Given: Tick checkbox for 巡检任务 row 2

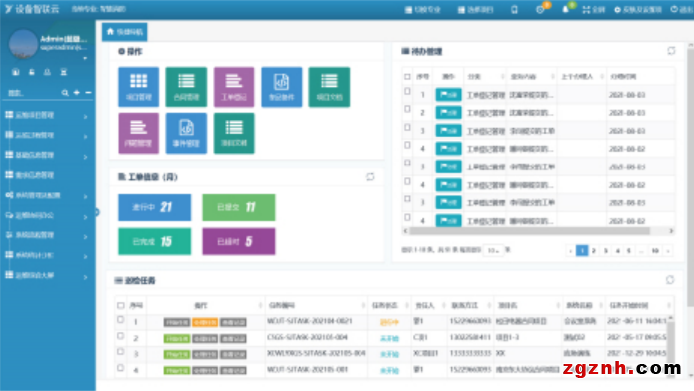Looking at the screenshot, I should 120,336.
